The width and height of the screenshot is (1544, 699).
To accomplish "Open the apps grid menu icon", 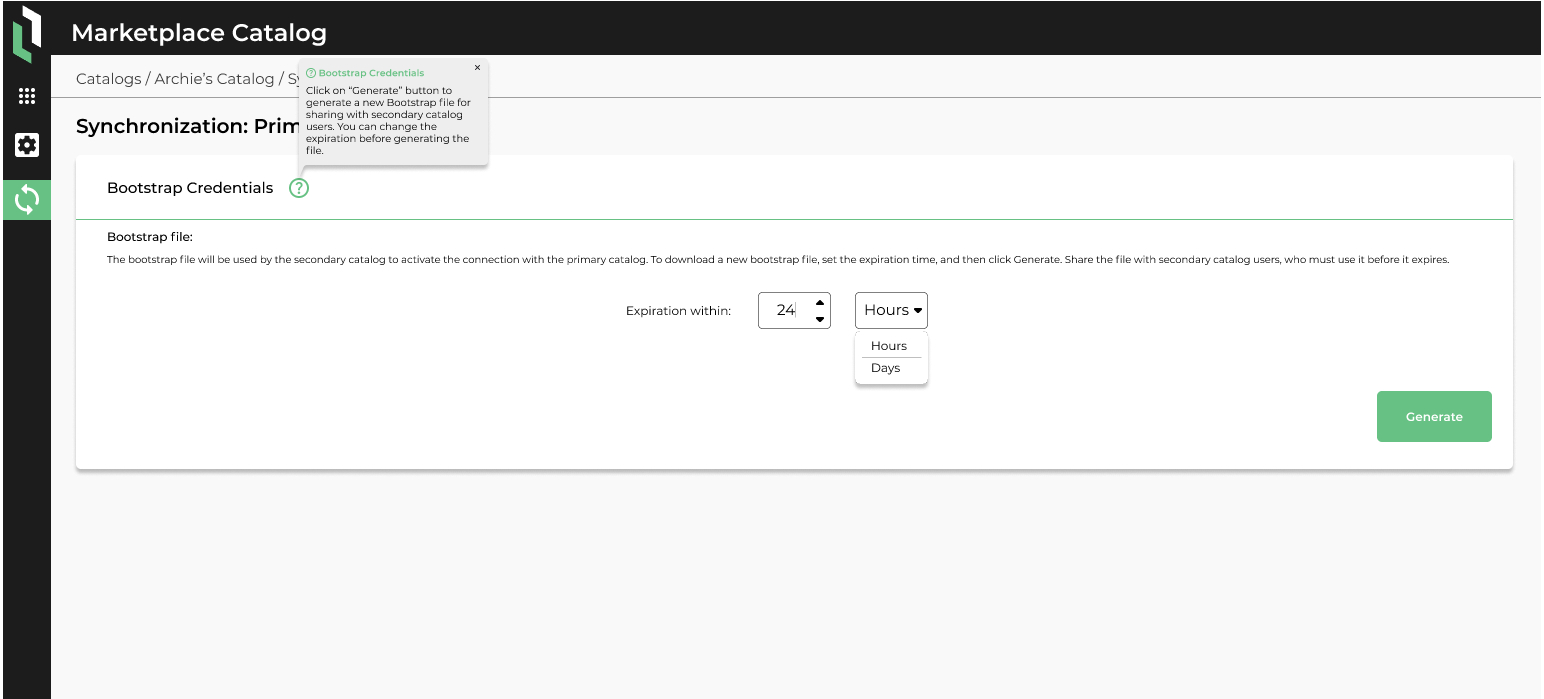I will click(27, 96).
